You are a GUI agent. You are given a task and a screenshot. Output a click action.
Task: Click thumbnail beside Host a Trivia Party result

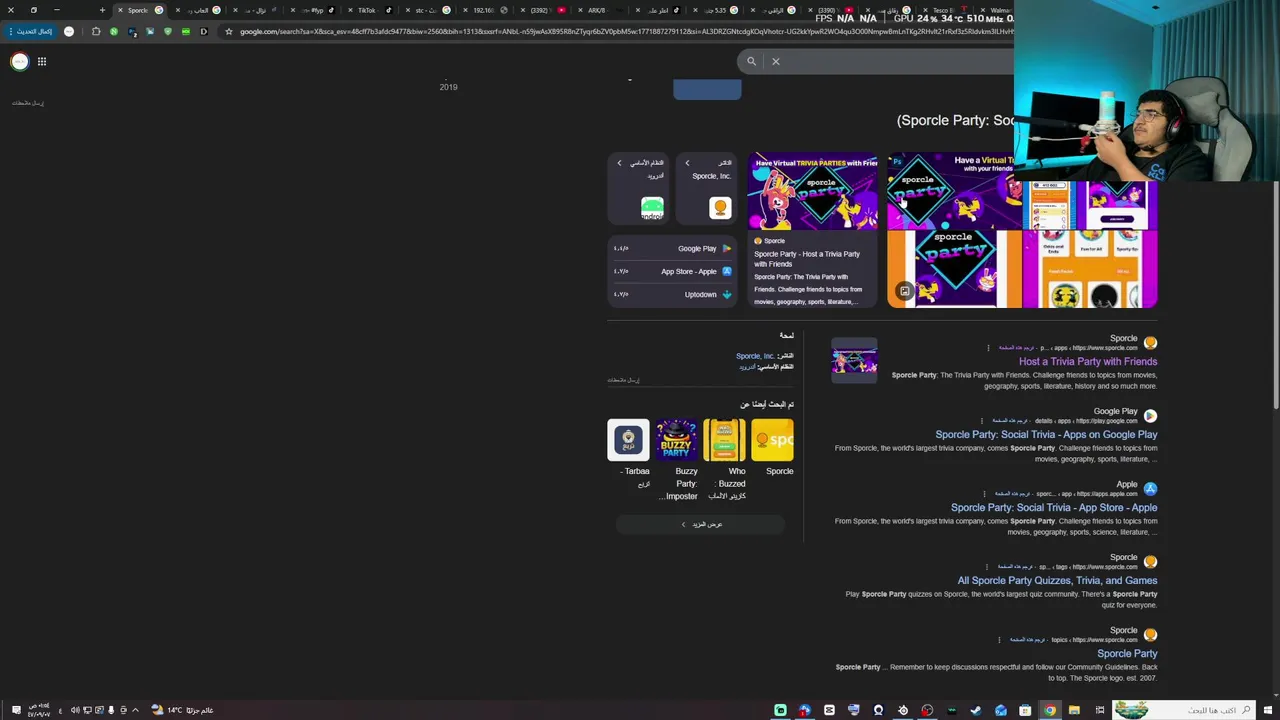point(854,362)
